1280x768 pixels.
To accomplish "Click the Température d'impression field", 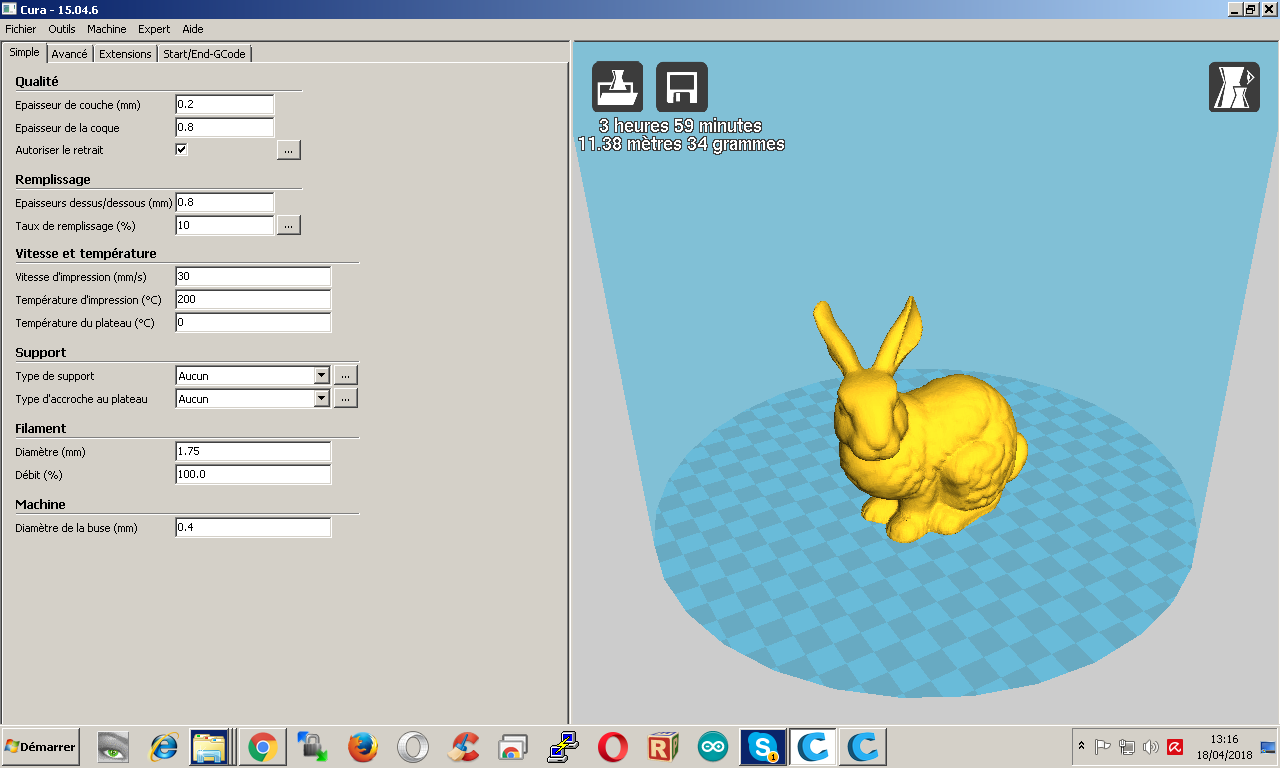I will pyautogui.click(x=253, y=299).
